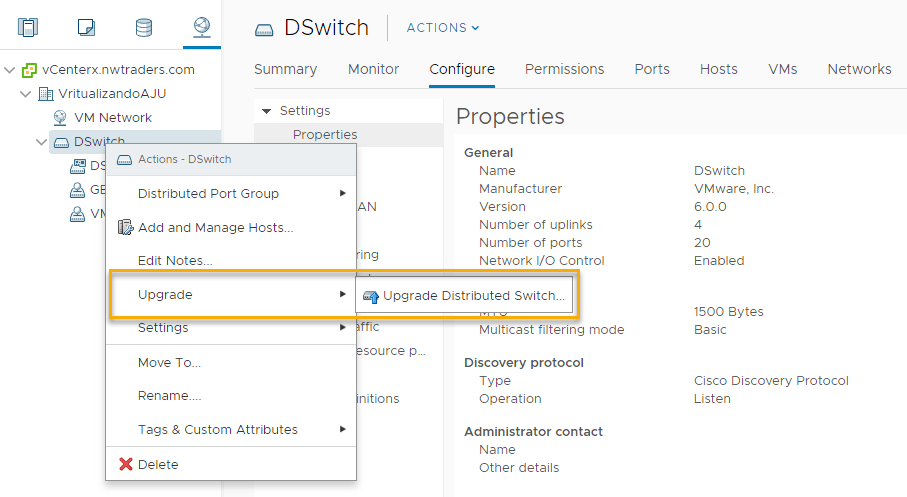Switch to the Storage inventory icon
This screenshot has width=907, height=497.
[144, 27]
